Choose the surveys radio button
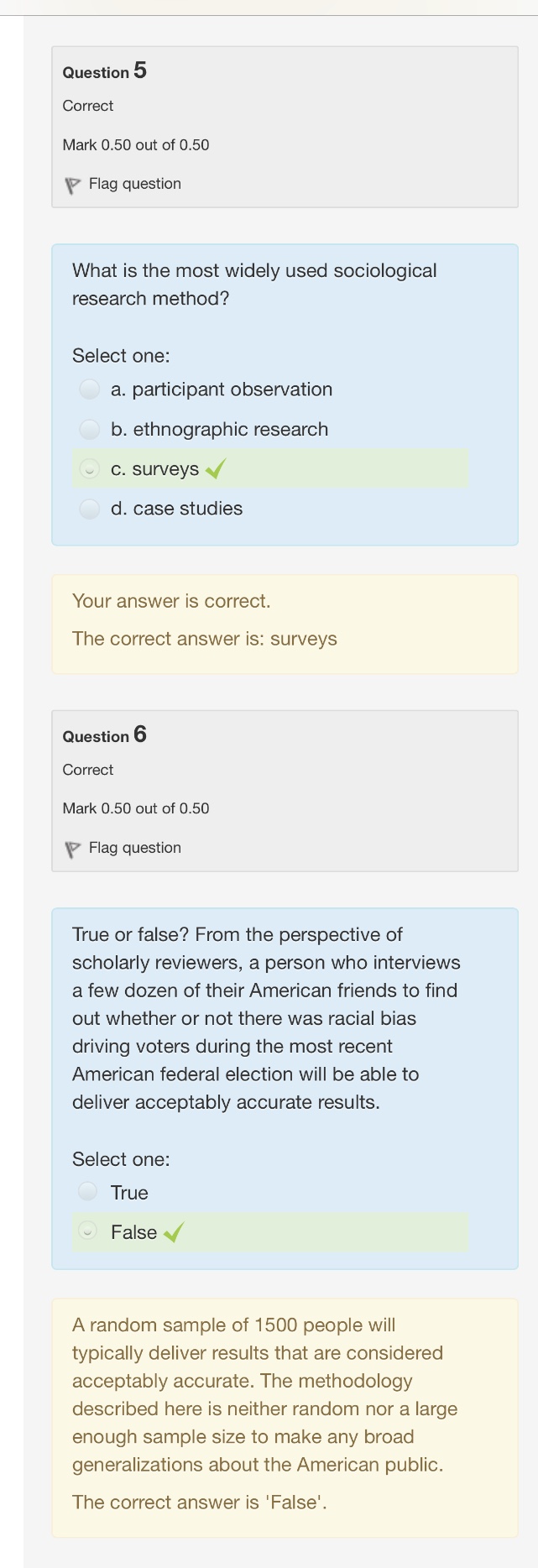The width and height of the screenshot is (538, 1568). click(x=89, y=469)
